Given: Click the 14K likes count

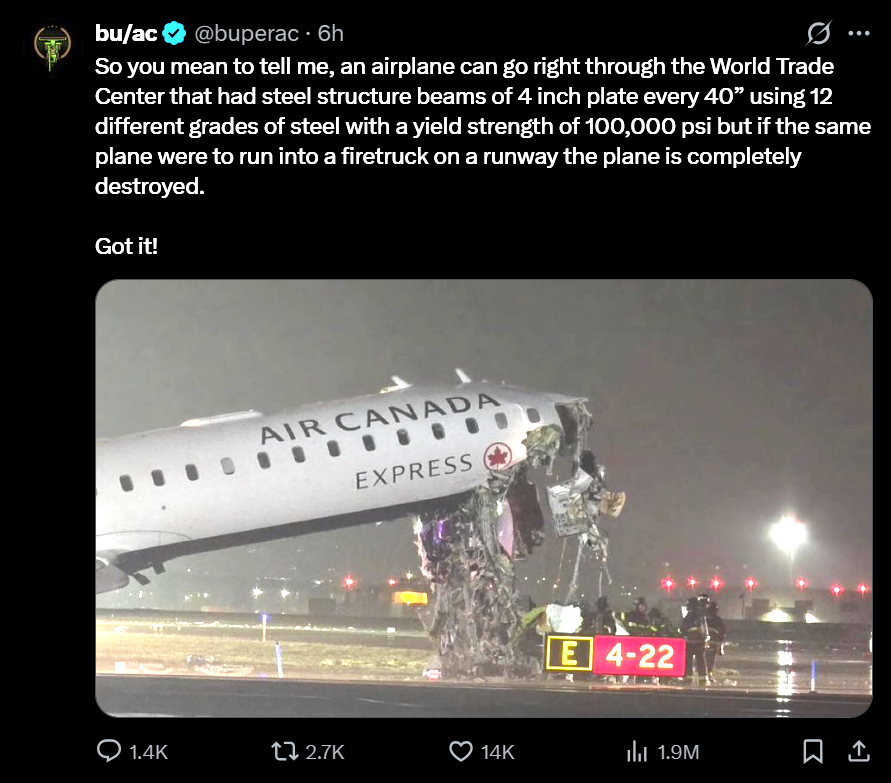Looking at the screenshot, I should coord(497,752).
